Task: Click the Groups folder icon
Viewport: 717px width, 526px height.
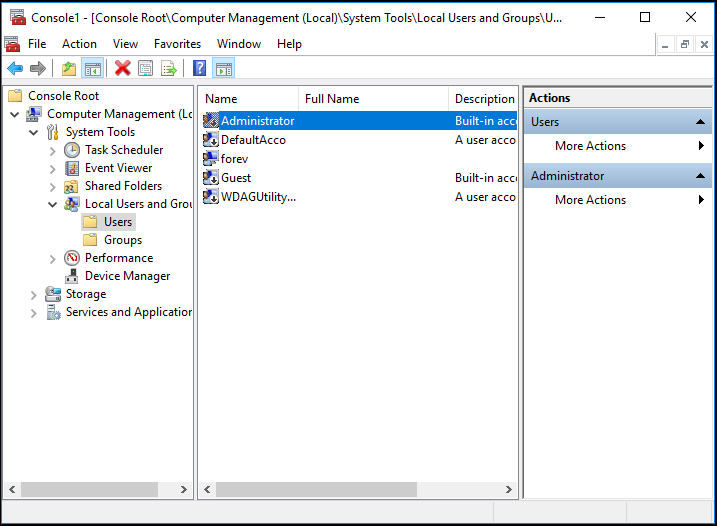Action: [x=90, y=240]
